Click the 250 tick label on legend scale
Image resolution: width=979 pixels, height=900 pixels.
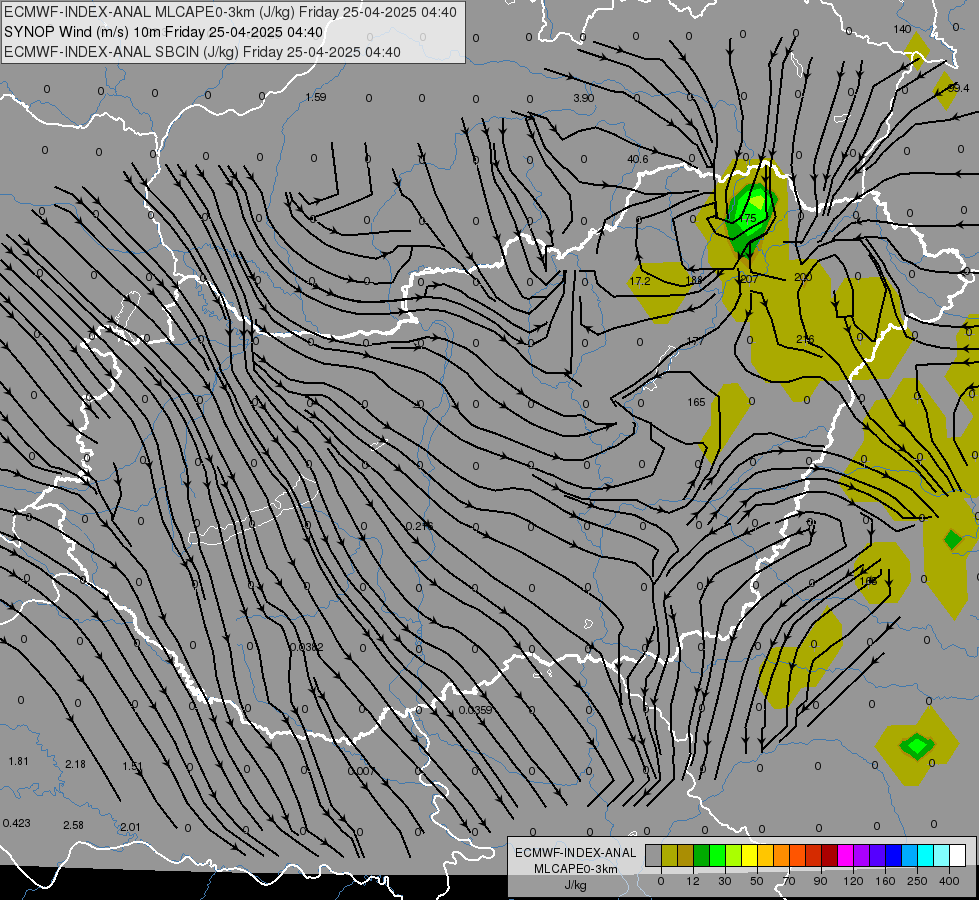[x=917, y=881]
